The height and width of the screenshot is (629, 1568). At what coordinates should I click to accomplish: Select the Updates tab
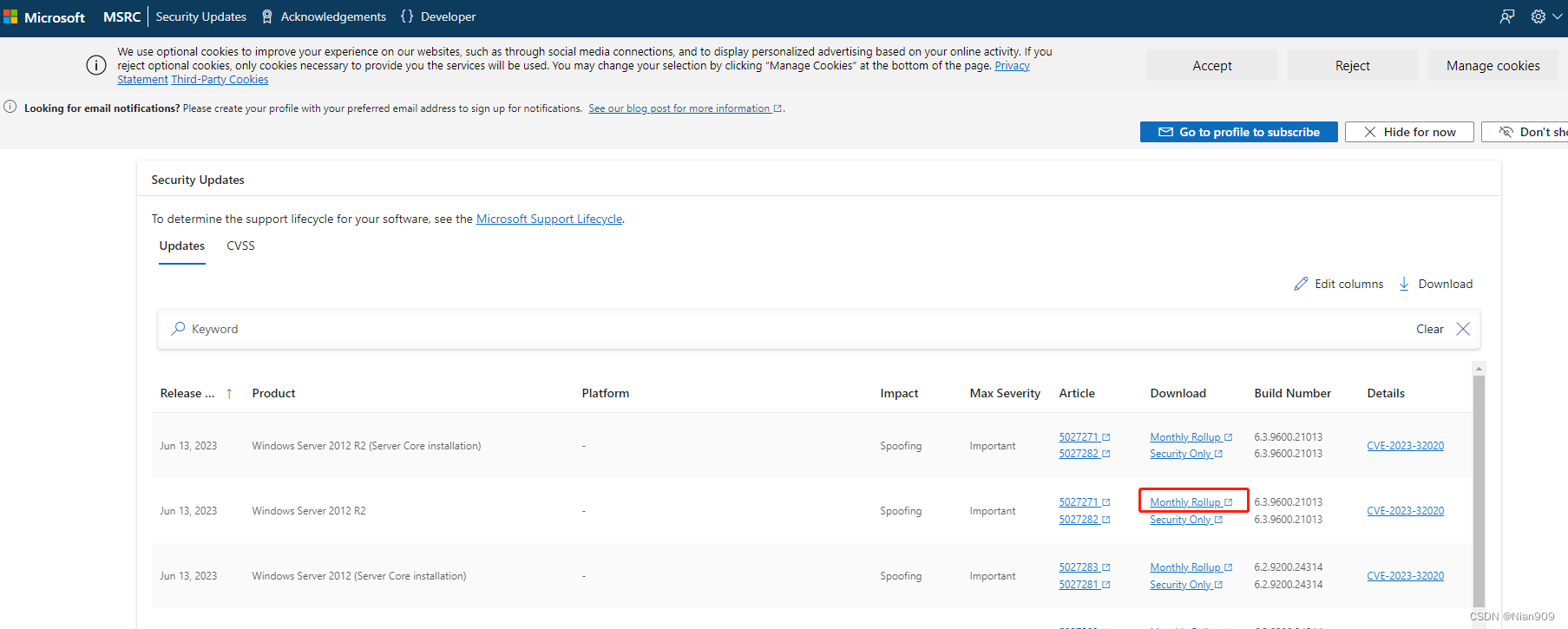[x=182, y=246]
